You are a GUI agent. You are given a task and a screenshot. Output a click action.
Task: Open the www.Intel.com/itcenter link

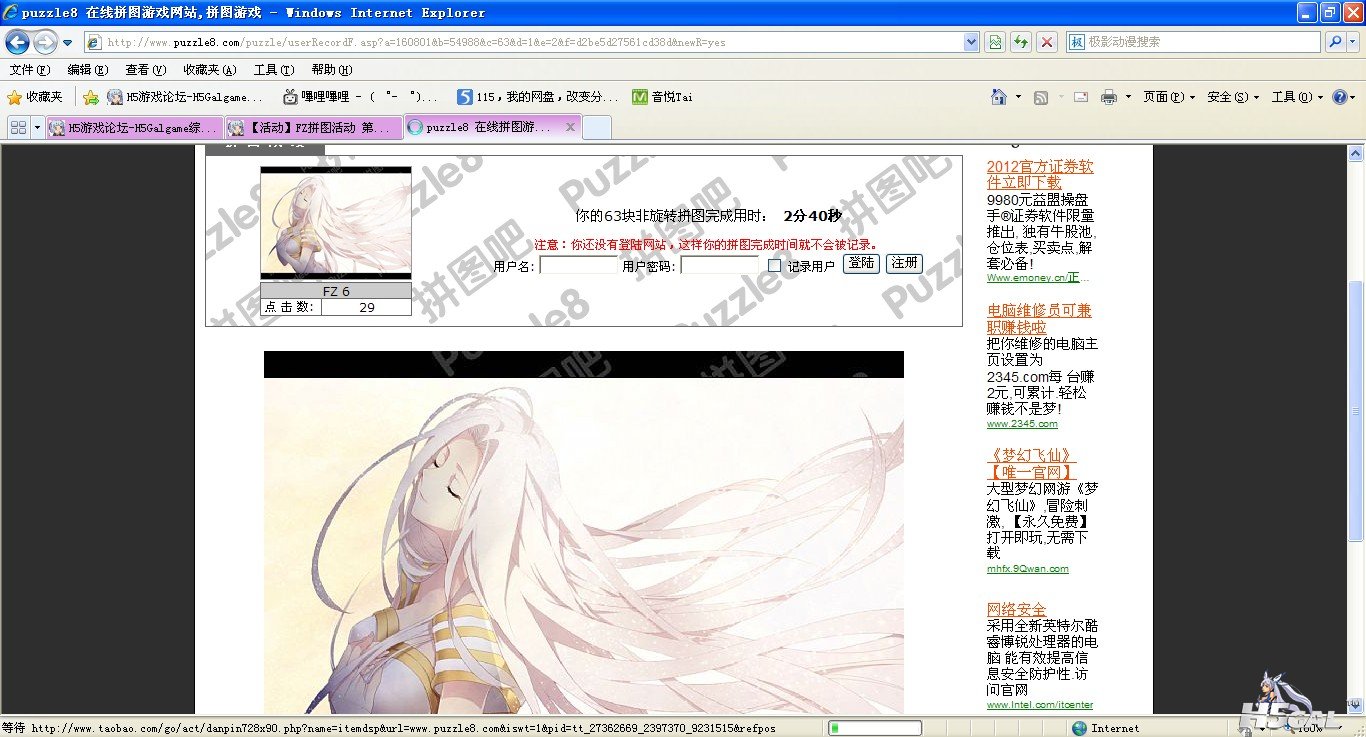pyautogui.click(x=1040, y=705)
